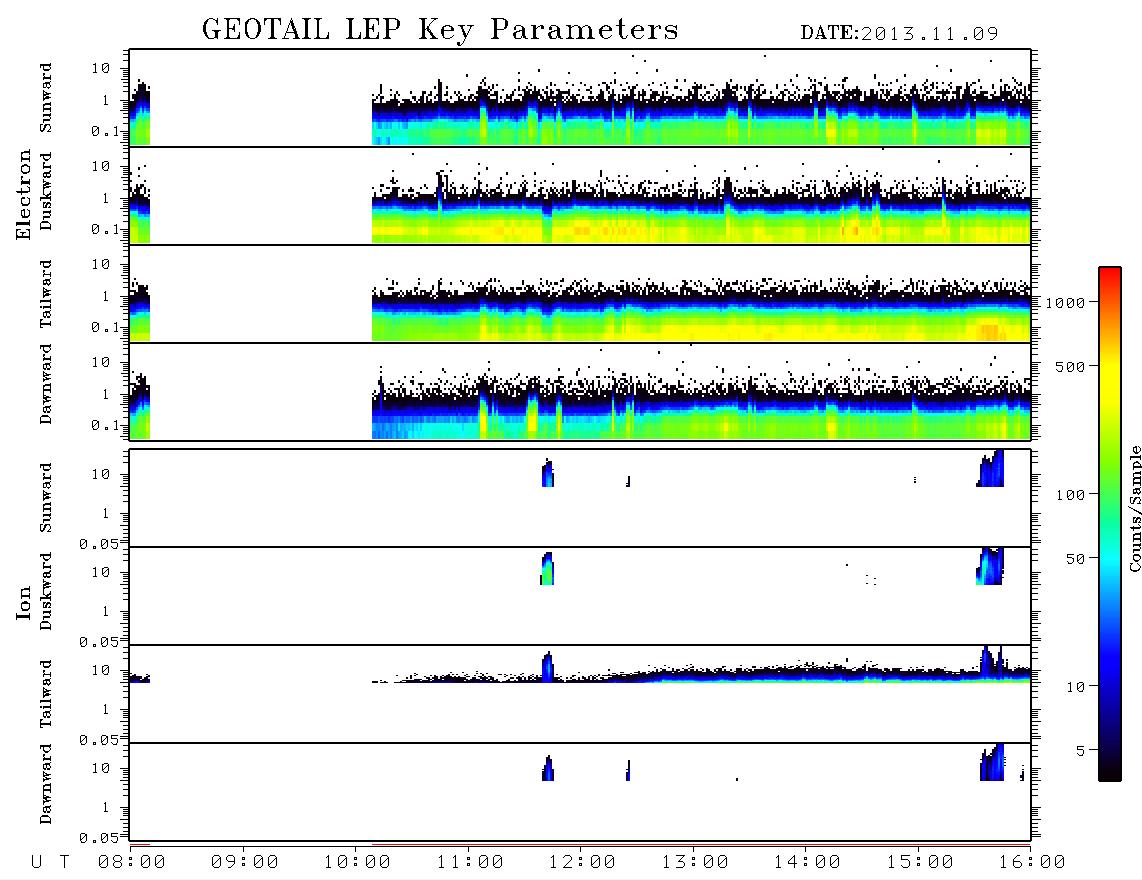The width and height of the screenshot is (1142, 880).
Task: Click the "10:00" time tick label
Action: [x=357, y=862]
